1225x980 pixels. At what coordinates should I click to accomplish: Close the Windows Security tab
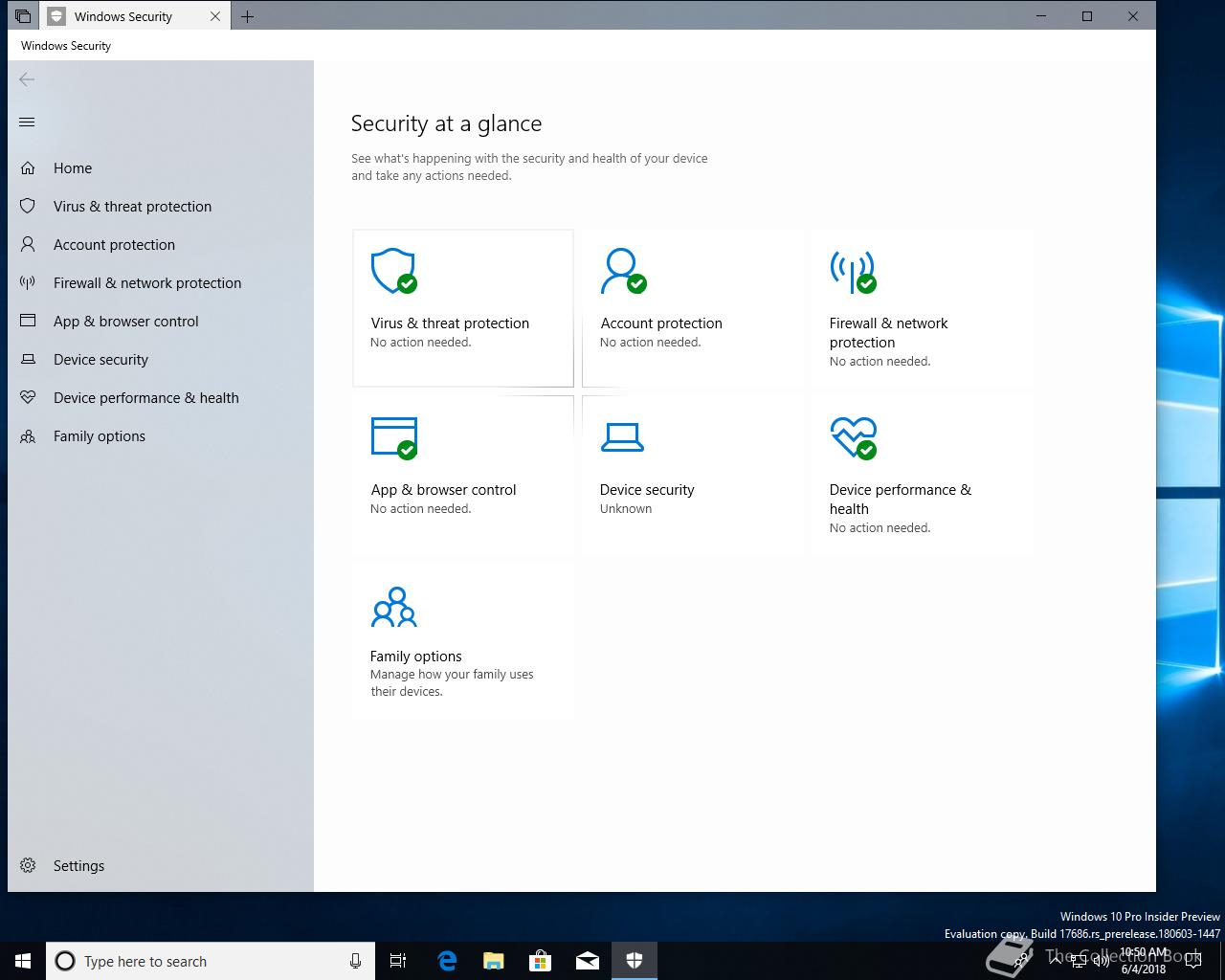click(215, 16)
